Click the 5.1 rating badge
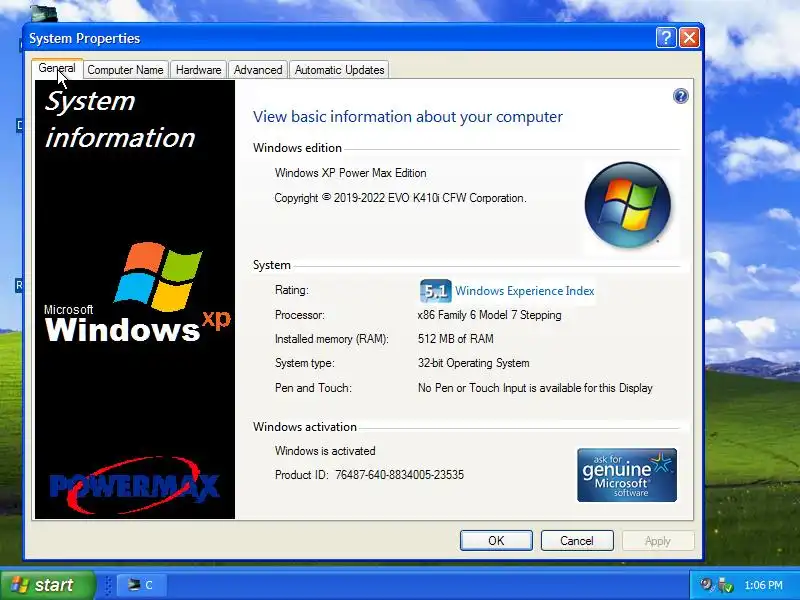This screenshot has height=600, width=800. (435, 291)
